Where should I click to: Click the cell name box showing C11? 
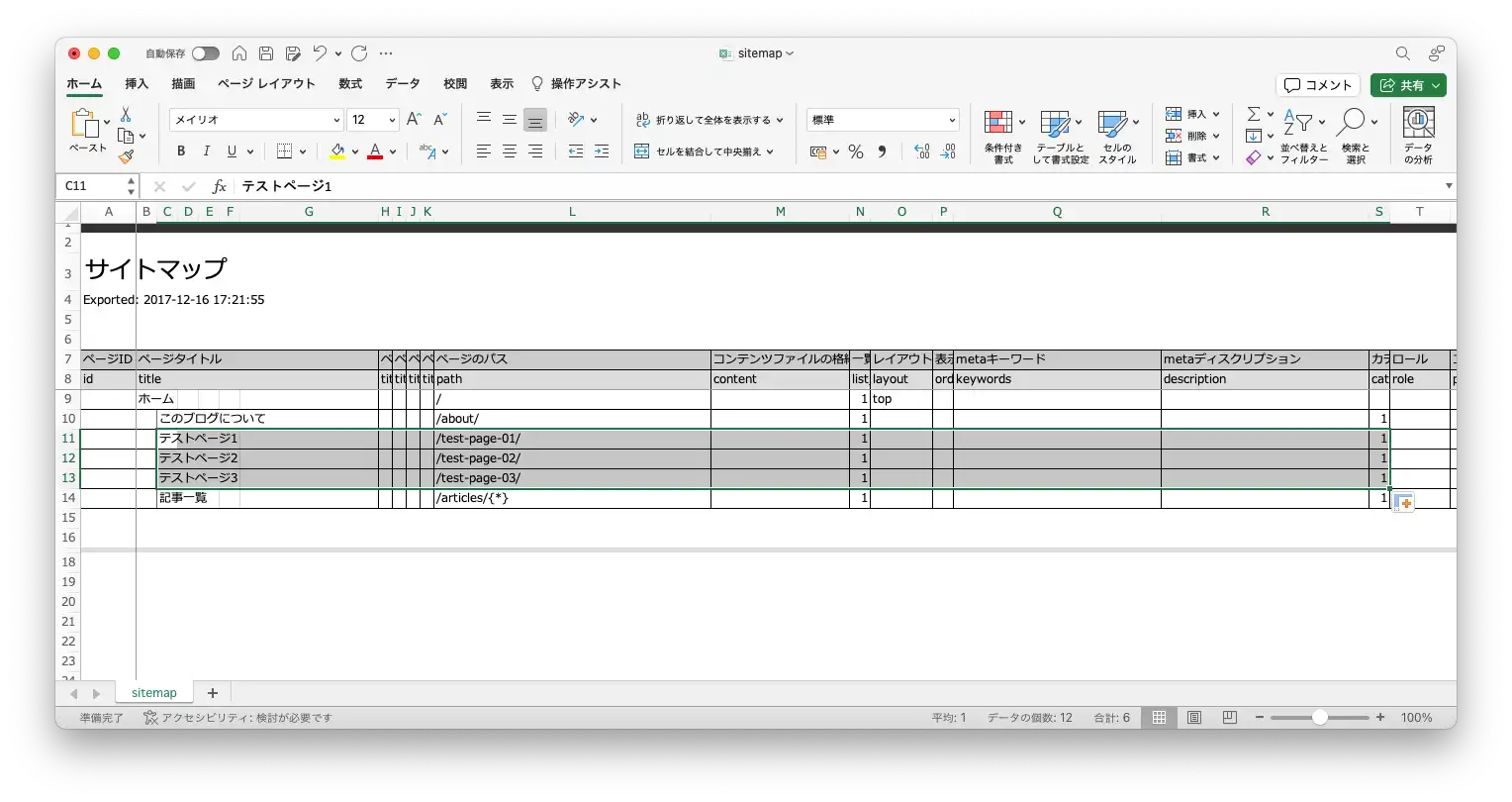click(x=91, y=186)
